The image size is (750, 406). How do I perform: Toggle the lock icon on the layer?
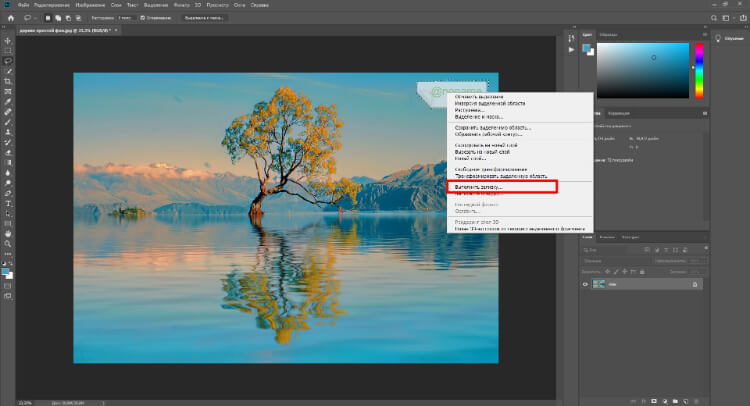[x=695, y=285]
